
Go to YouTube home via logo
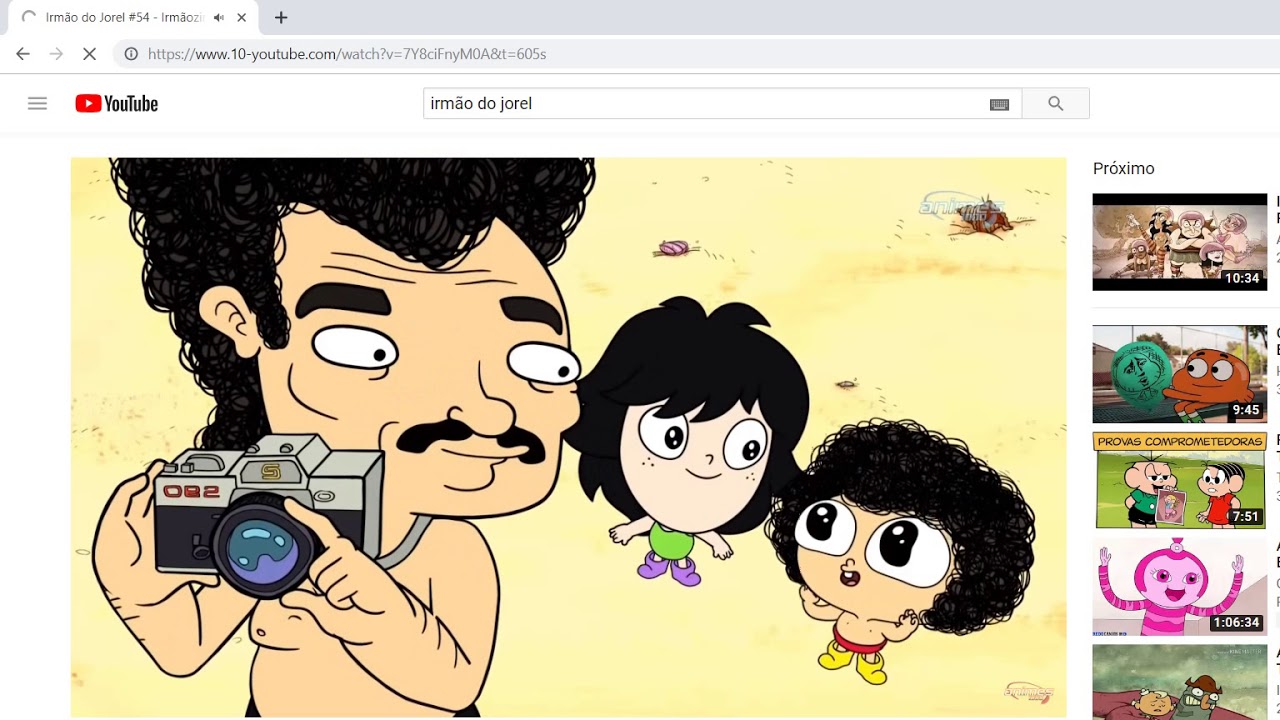pyautogui.click(x=116, y=103)
